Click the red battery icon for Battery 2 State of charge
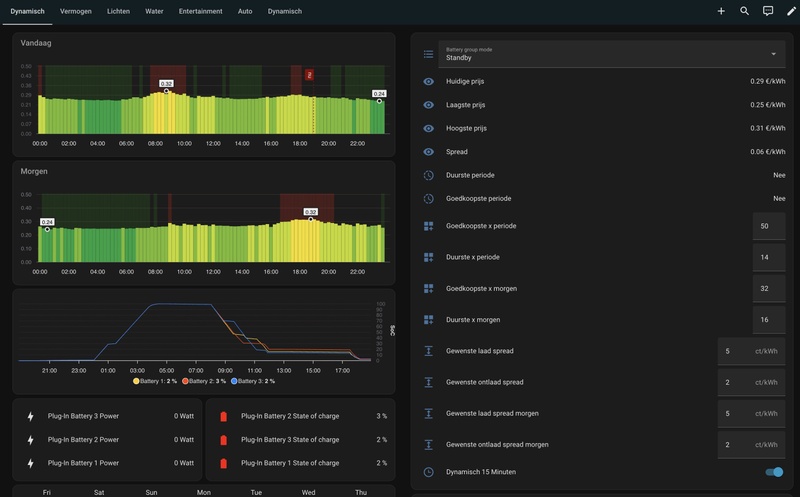Viewport: 800px width, 497px height. [223, 416]
